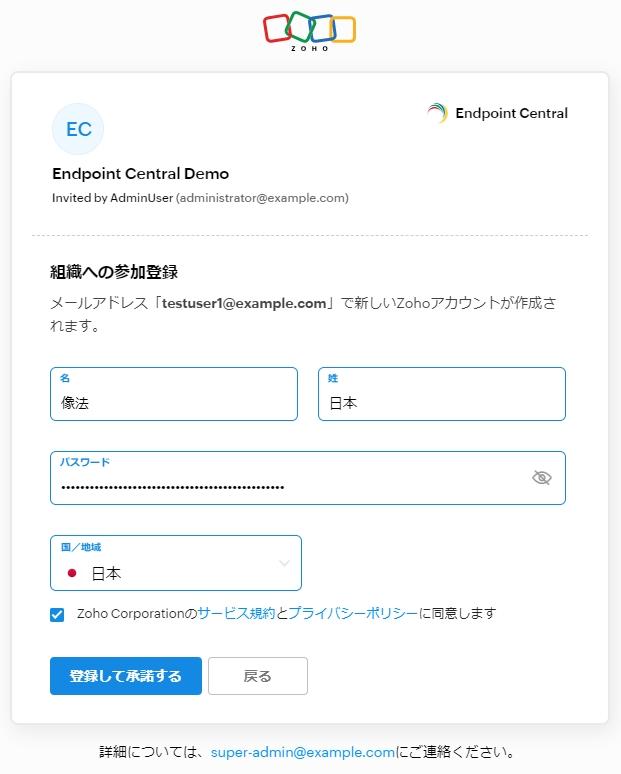Focus the 姓 last name field
This screenshot has width=621, height=774.
pos(441,403)
